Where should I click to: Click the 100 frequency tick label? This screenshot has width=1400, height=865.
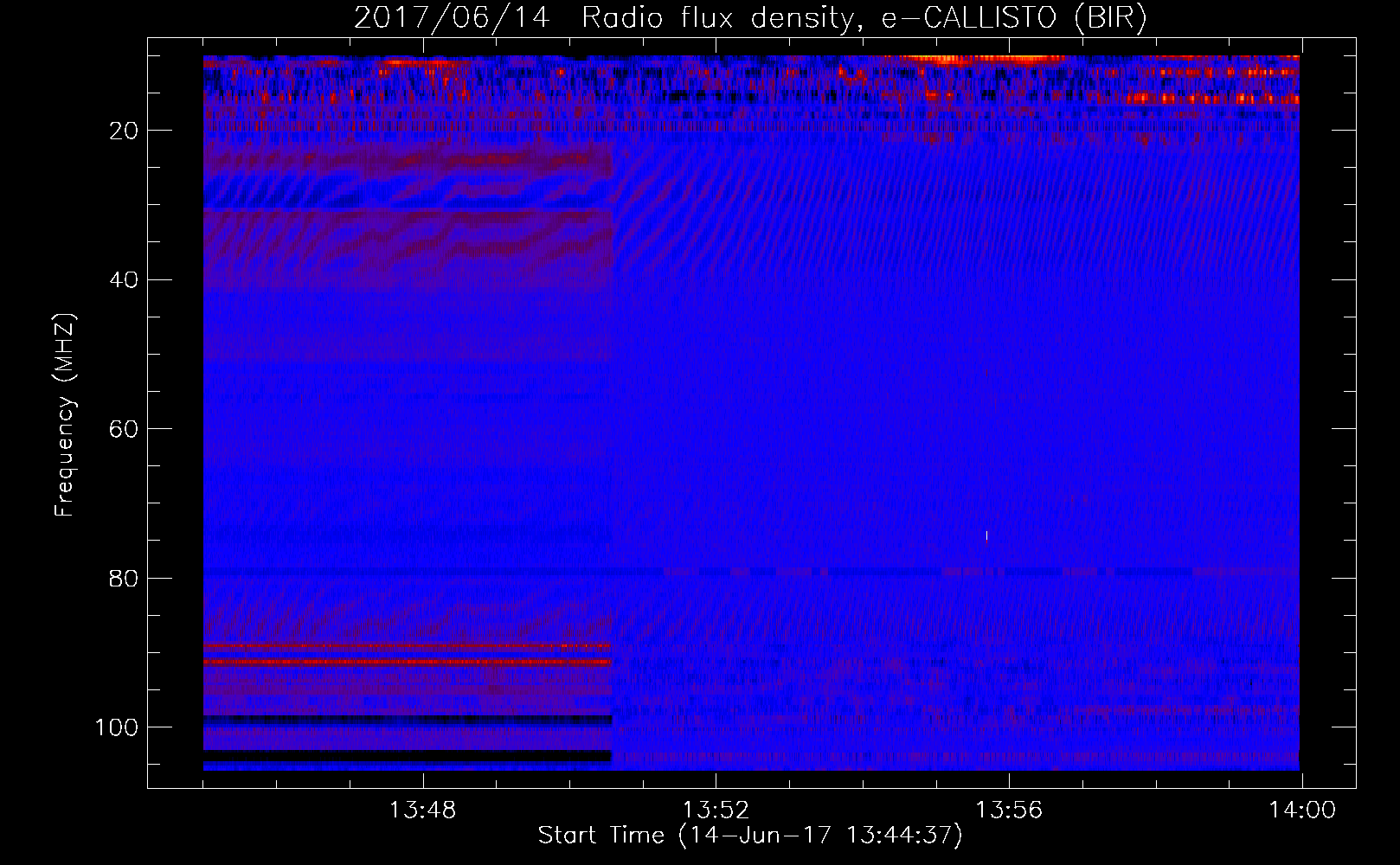tap(117, 727)
